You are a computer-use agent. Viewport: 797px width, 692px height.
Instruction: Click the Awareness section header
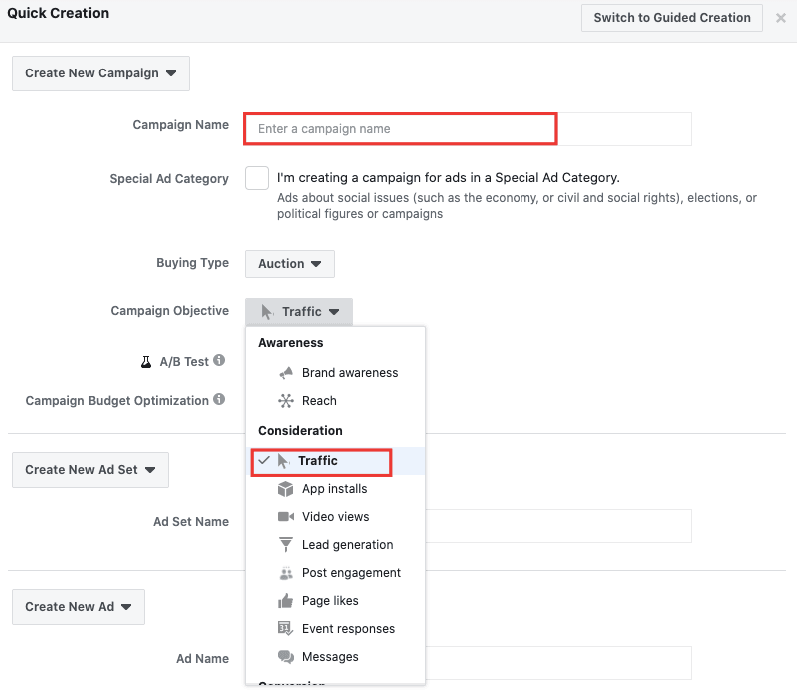pos(291,343)
